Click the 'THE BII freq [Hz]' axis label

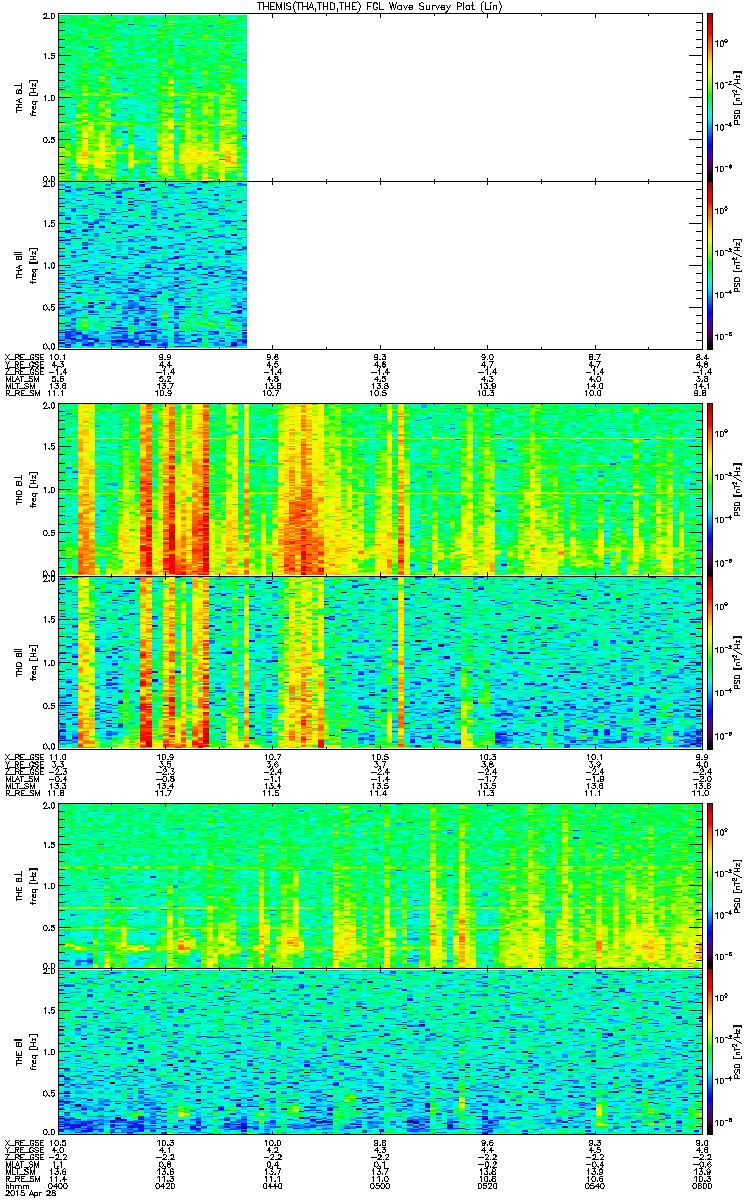25,1052
